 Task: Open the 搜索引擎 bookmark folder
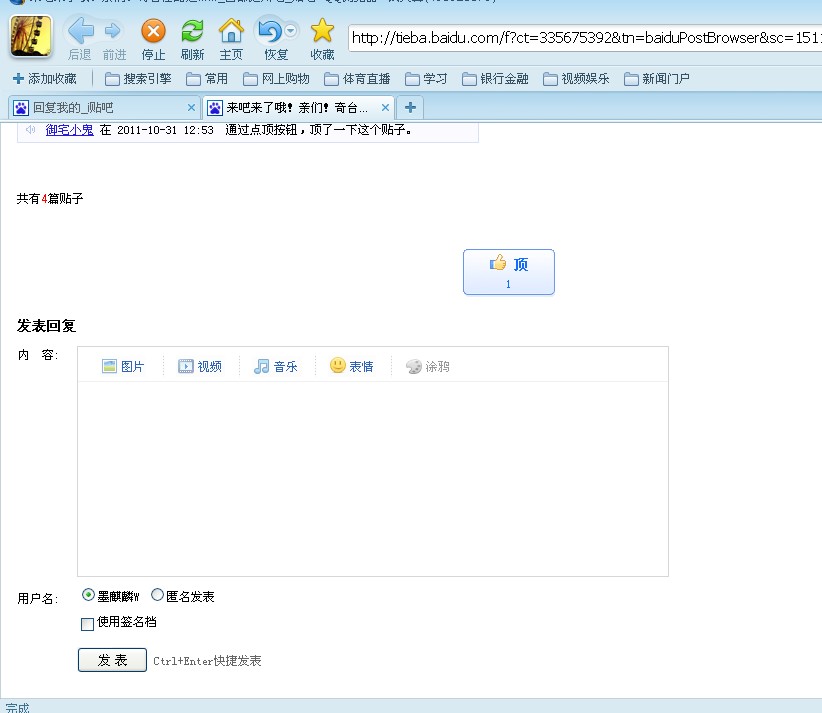click(138, 79)
